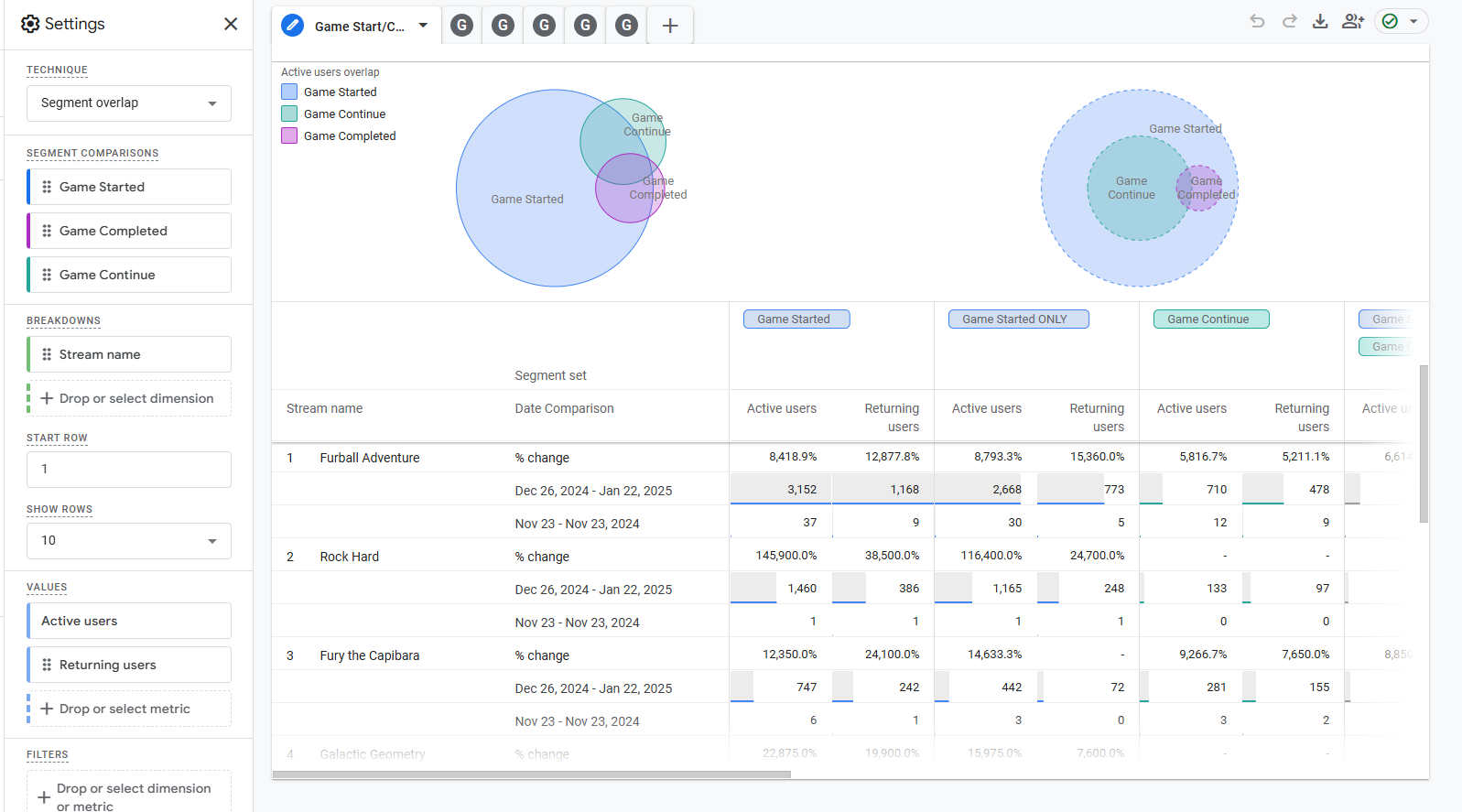
Task: Click drag handle on Stream name breakdown
Action: click(x=47, y=354)
